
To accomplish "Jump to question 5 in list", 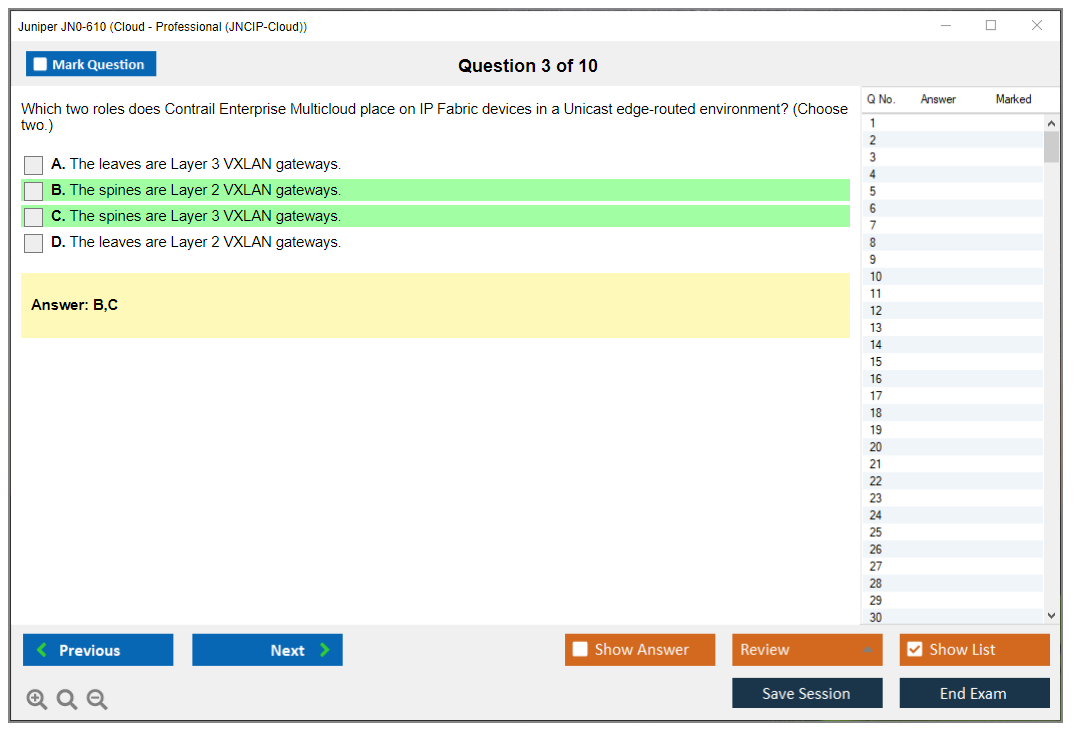I will tap(873, 192).
